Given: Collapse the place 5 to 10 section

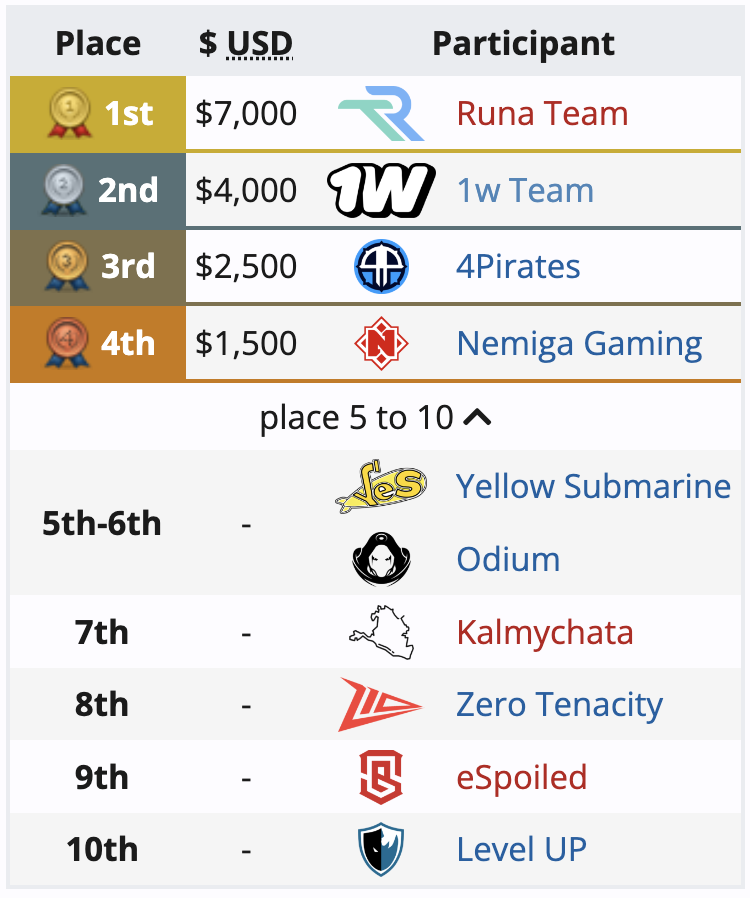Looking at the screenshot, I should pos(375,418).
